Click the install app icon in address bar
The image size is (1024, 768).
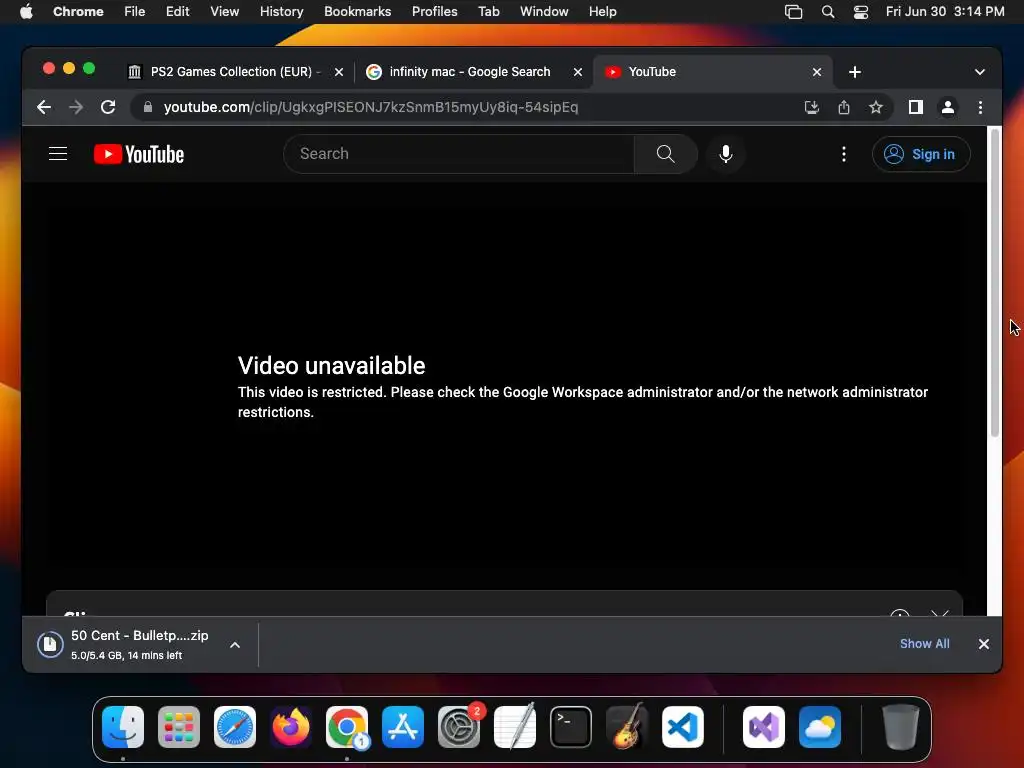(812, 107)
